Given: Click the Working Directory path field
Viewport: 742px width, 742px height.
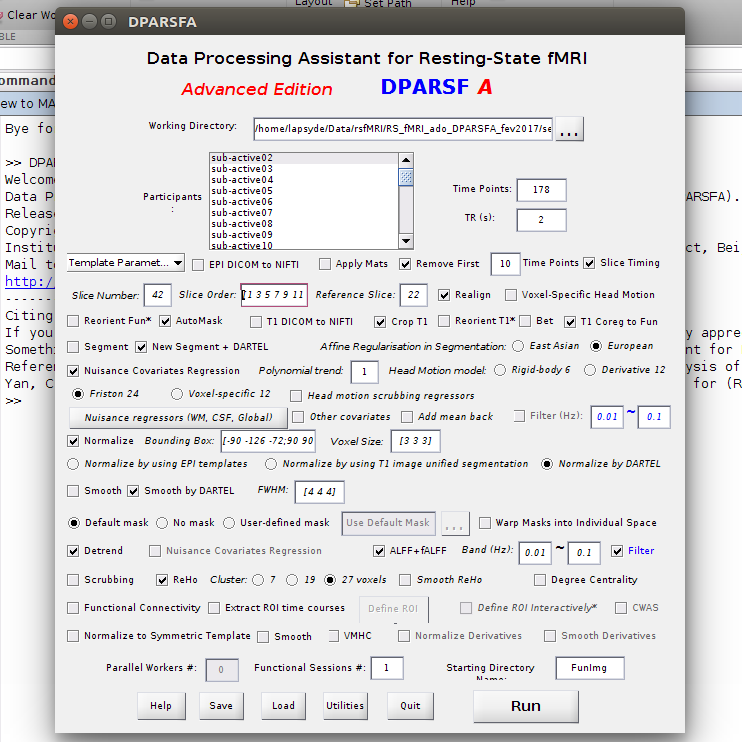Looking at the screenshot, I should pos(403,129).
